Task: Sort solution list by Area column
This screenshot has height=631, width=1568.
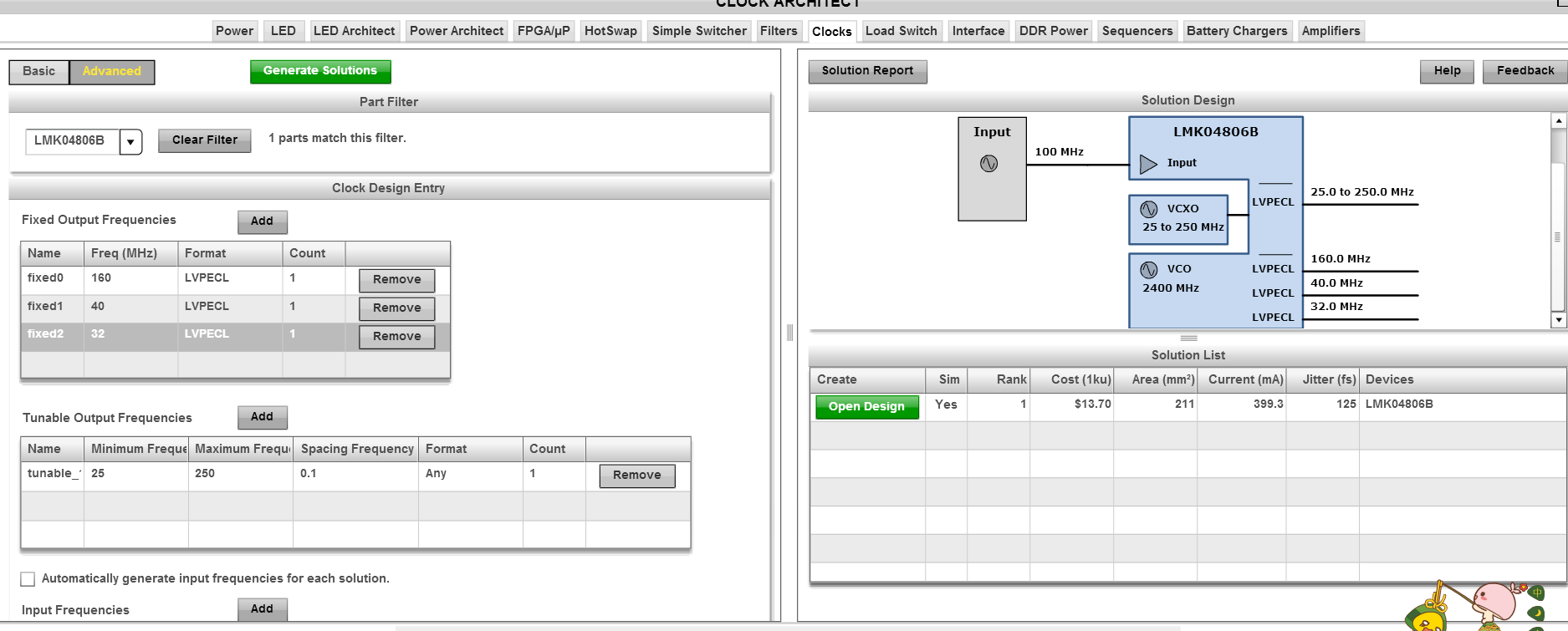Action: (1157, 379)
